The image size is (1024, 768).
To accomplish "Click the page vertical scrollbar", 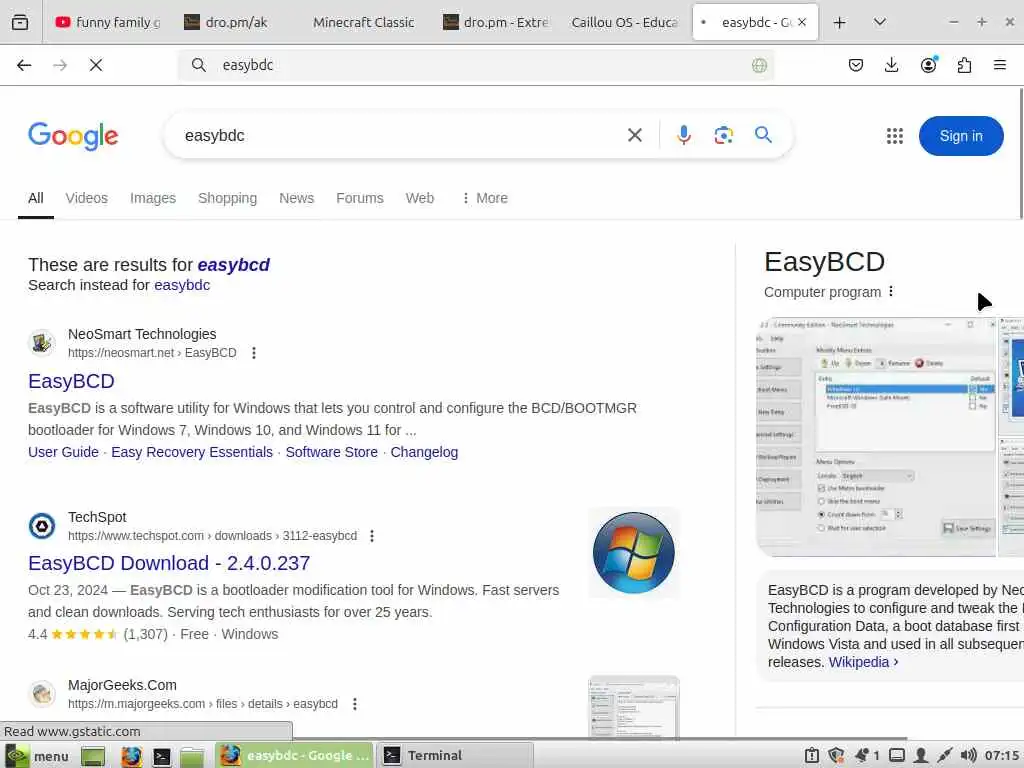I will point(1021,154).
